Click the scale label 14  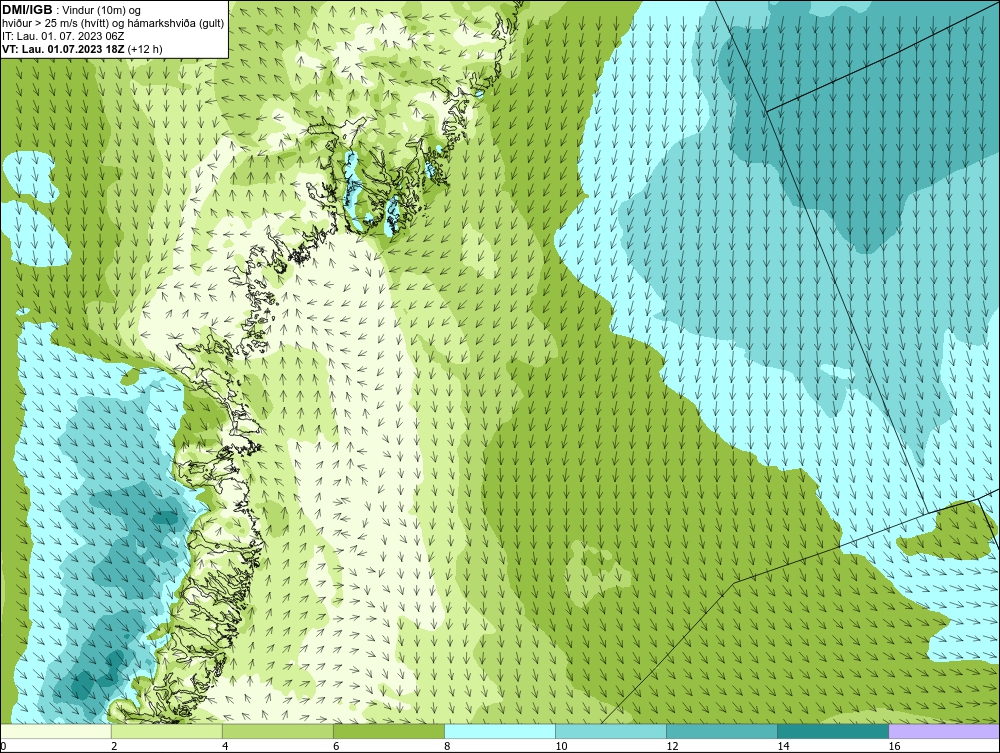click(x=783, y=746)
